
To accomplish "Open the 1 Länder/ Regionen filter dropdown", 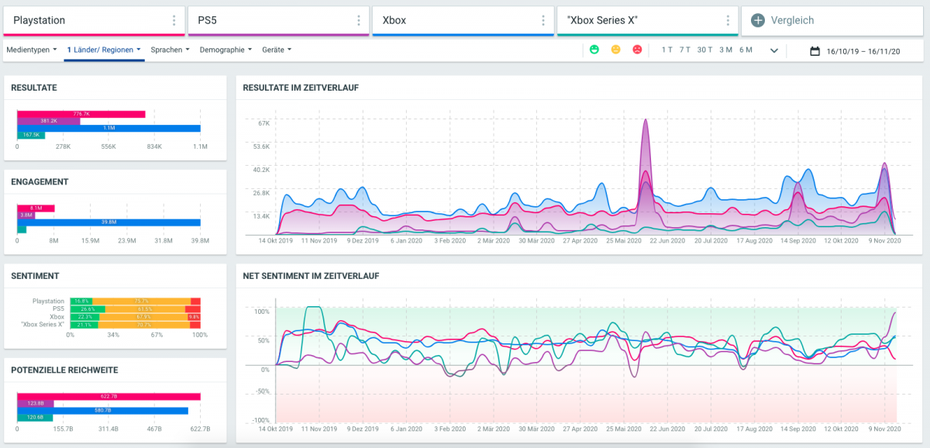I will pyautogui.click(x=104, y=50).
